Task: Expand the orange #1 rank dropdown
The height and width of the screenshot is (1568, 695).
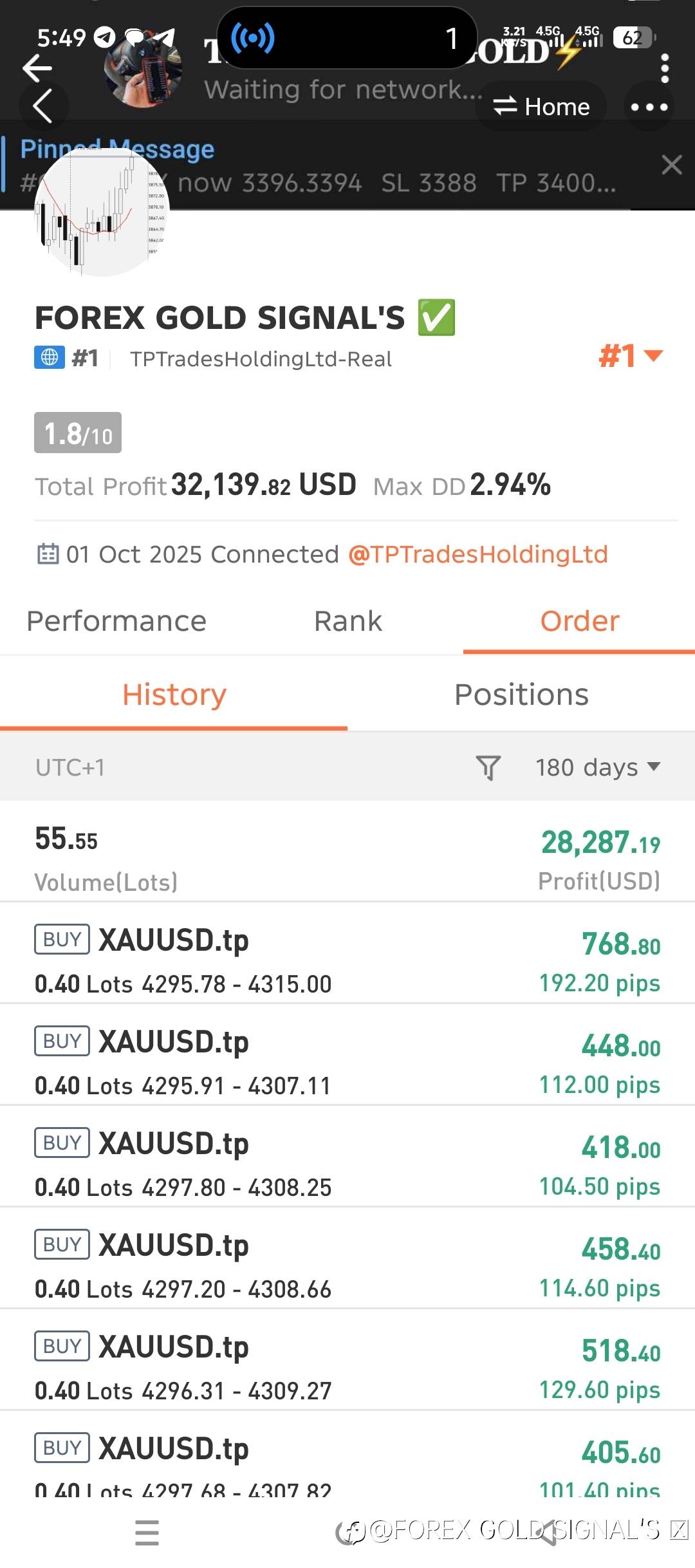Action: (x=630, y=356)
